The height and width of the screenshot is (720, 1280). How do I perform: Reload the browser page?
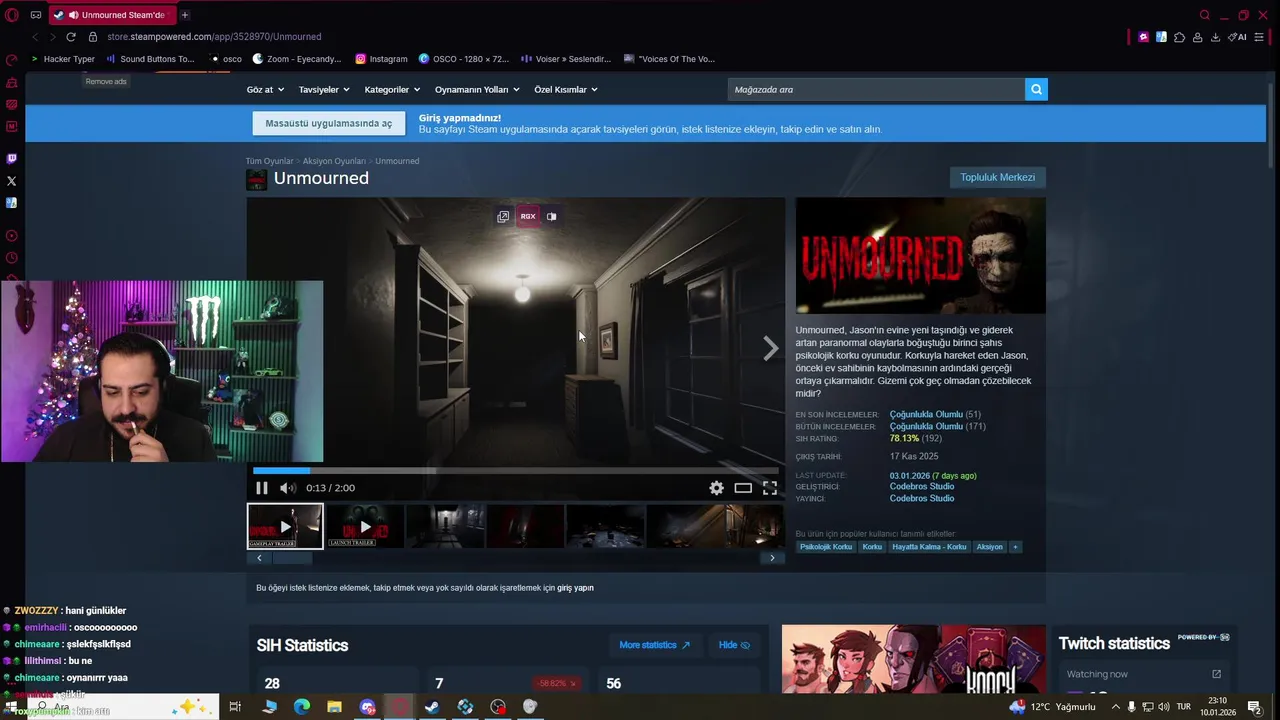click(71, 37)
